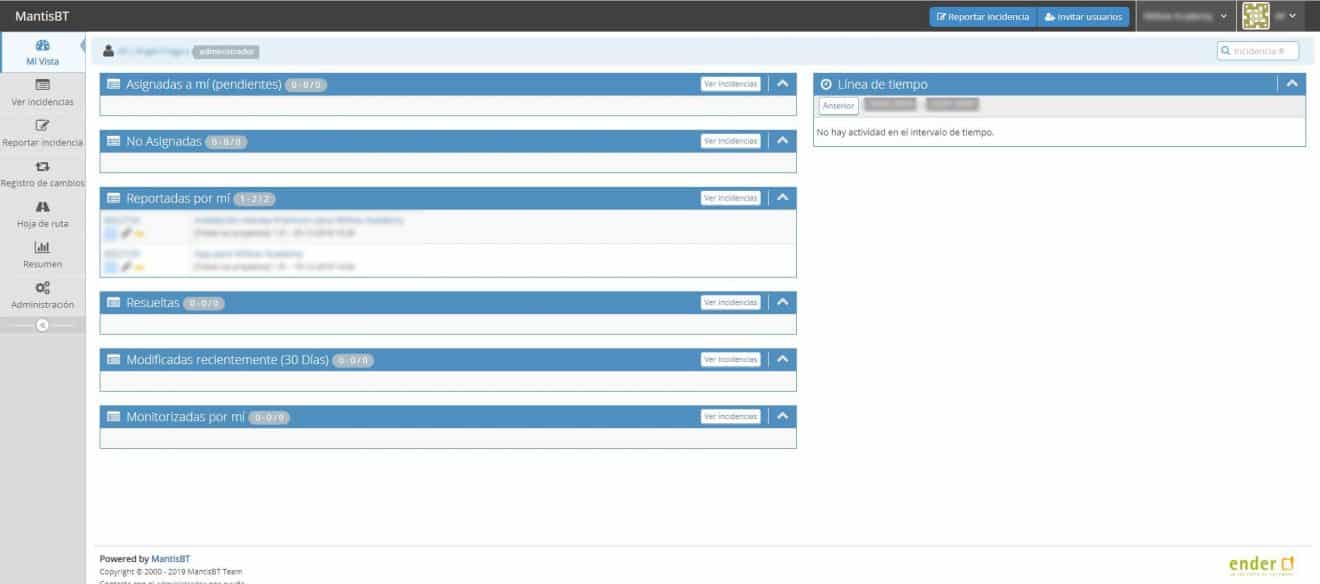Open Ver incidencias from the sidebar
1320x584 pixels.
click(x=41, y=94)
